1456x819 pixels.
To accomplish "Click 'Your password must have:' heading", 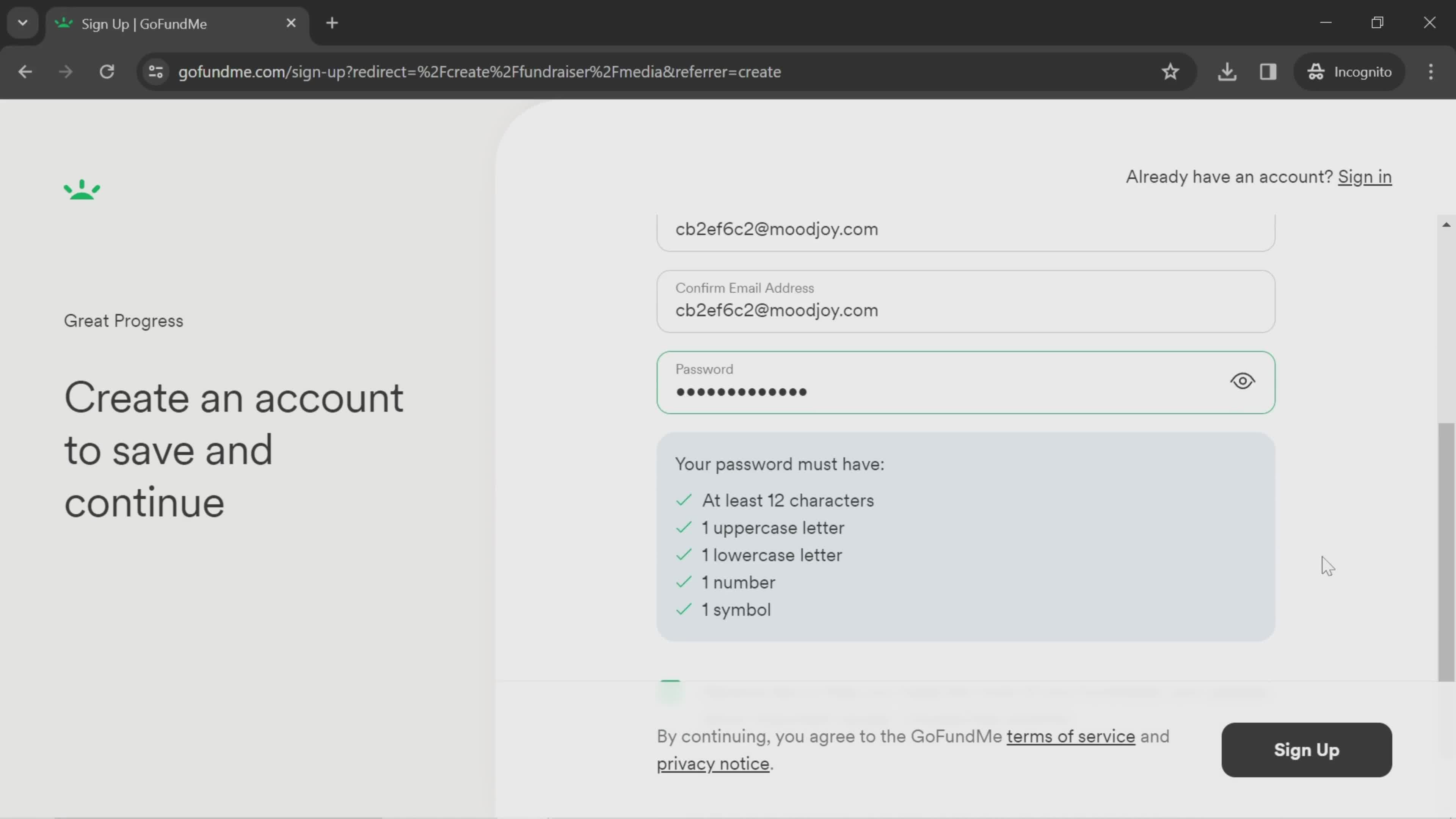I will [x=780, y=464].
